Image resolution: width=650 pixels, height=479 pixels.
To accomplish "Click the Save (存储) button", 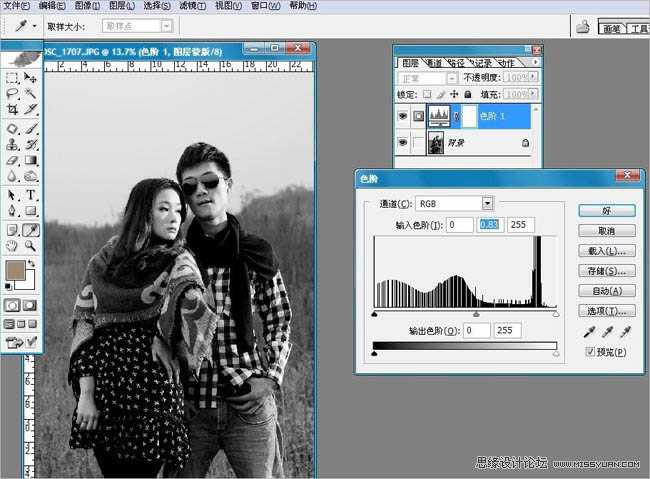I will pos(607,271).
